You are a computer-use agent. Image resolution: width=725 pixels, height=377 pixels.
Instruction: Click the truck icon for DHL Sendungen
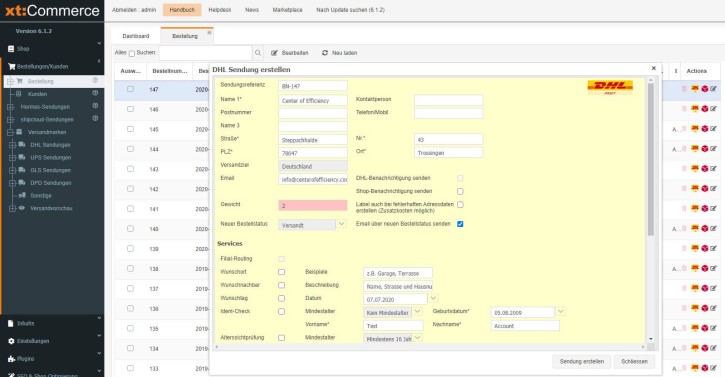(x=22, y=144)
